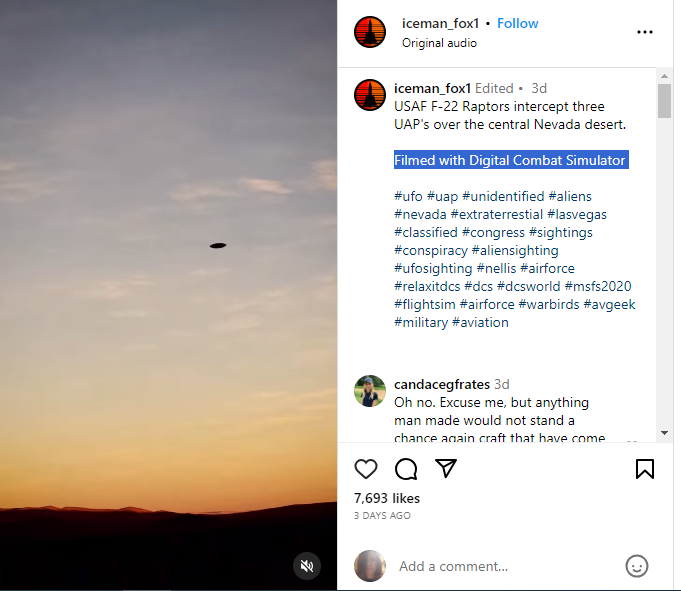681x591 pixels.
Task: Open comments via the speech bubble icon
Action: (406, 469)
